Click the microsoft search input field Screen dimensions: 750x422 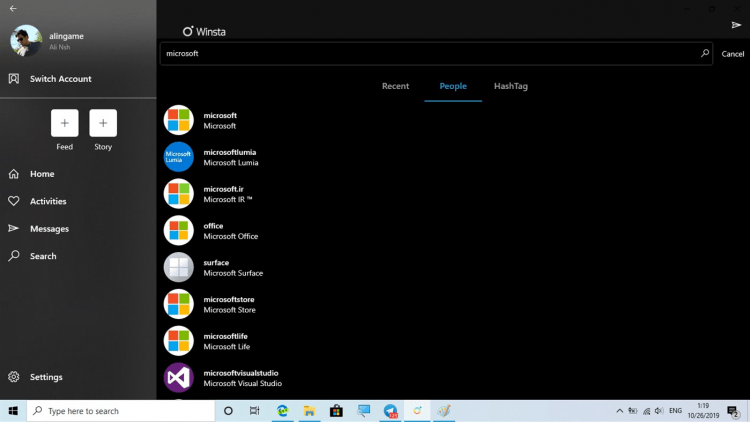436,54
